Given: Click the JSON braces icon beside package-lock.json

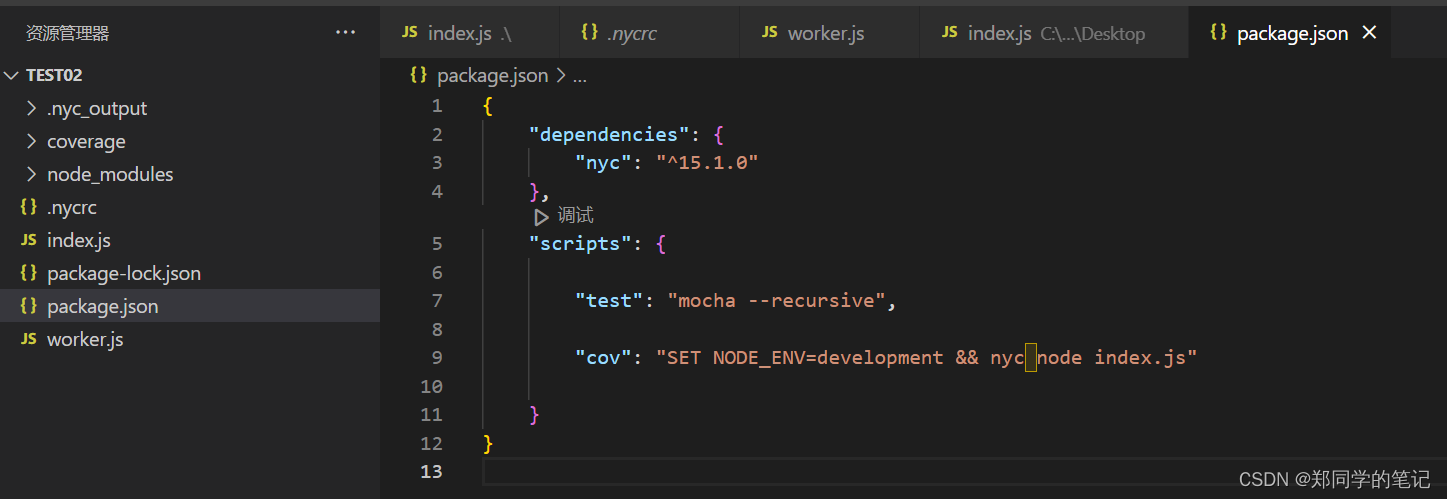Looking at the screenshot, I should tap(29, 273).
